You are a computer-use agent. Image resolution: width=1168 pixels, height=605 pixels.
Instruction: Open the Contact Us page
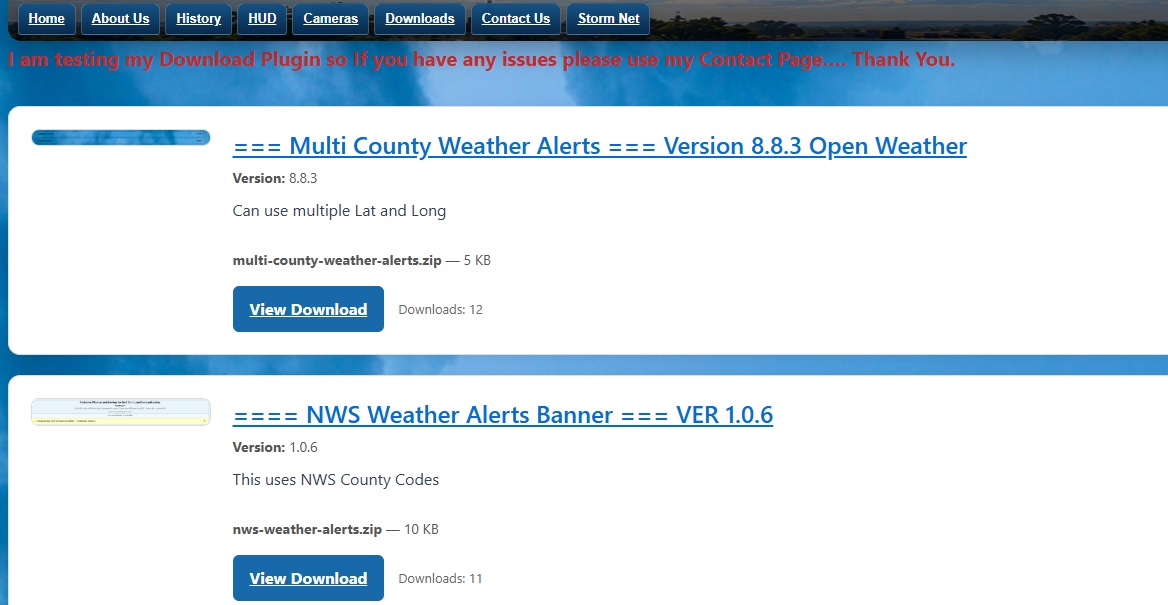click(x=515, y=19)
